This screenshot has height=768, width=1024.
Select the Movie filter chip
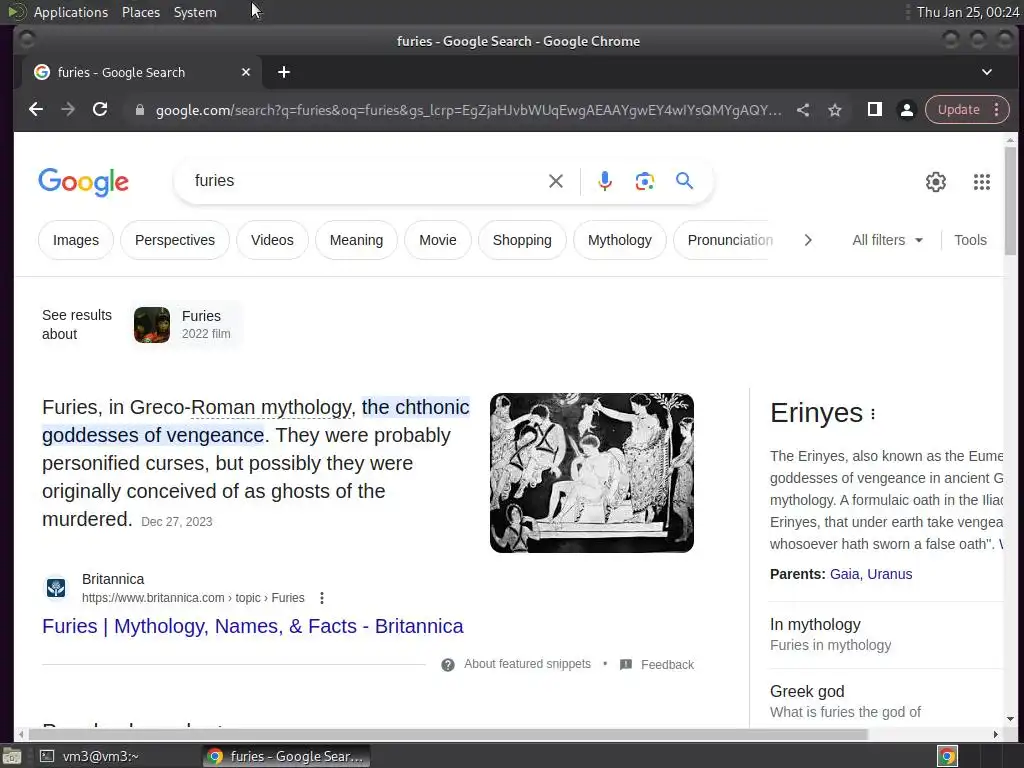(438, 240)
